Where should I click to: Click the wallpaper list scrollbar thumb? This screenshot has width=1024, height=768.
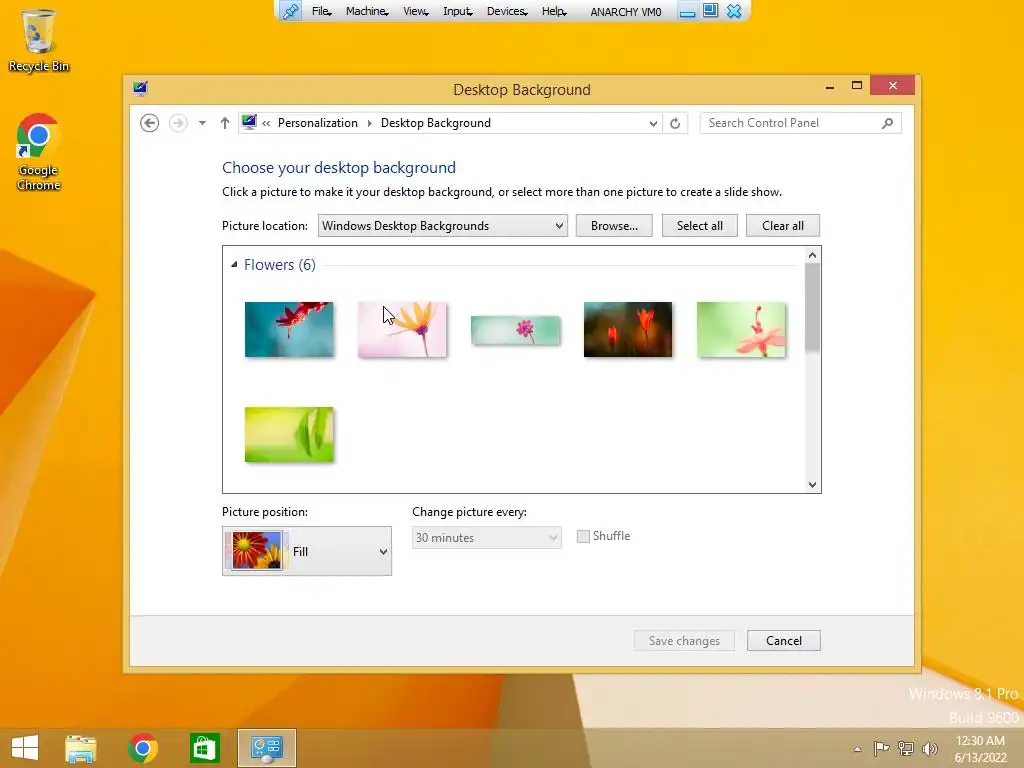coord(812,308)
